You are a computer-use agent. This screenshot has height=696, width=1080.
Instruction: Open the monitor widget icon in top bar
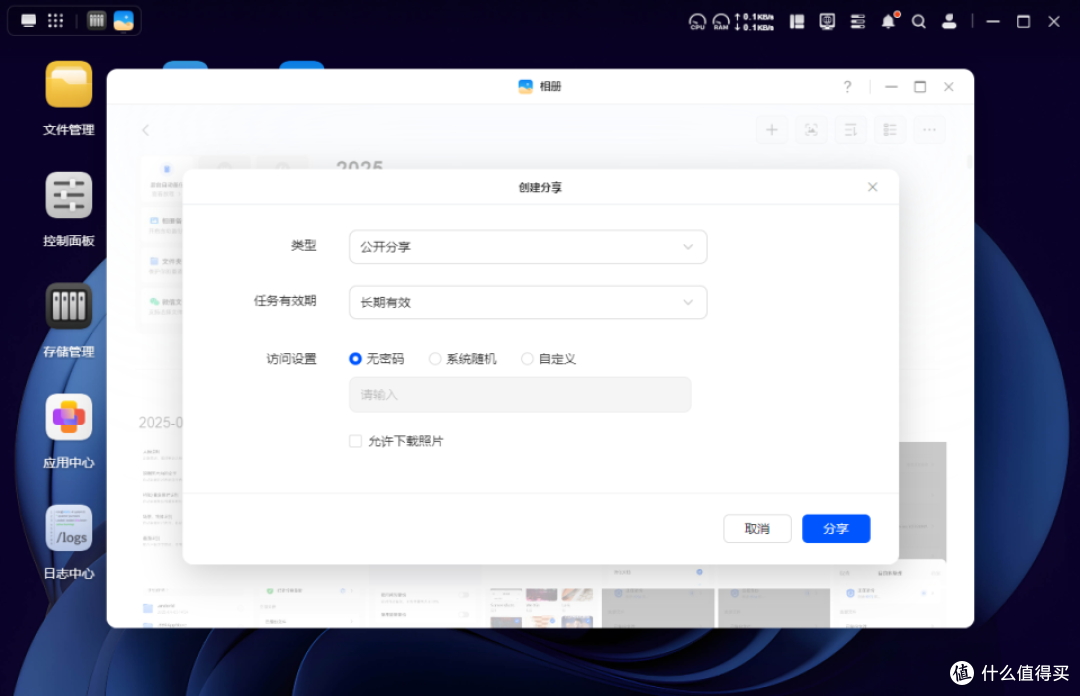point(827,22)
